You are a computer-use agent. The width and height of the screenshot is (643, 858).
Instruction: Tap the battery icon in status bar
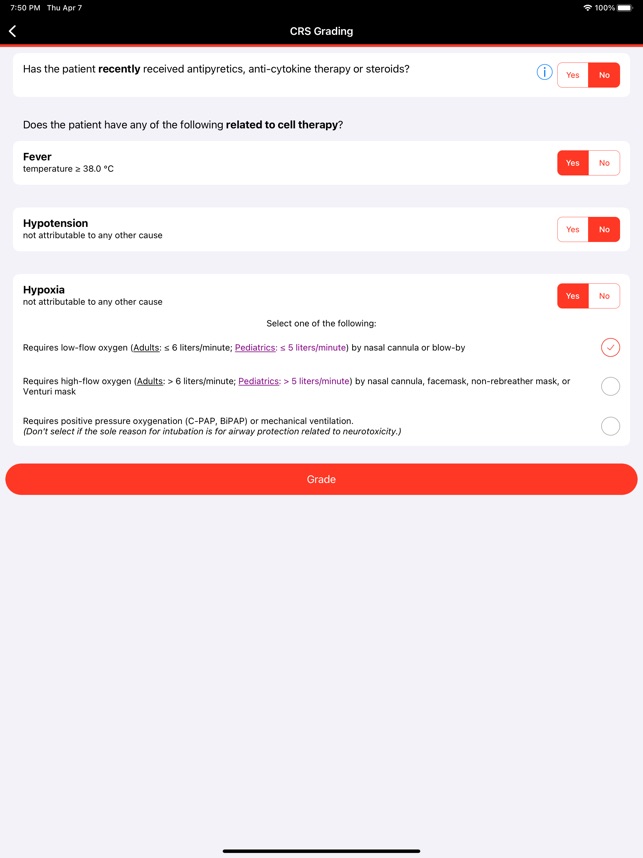click(626, 8)
